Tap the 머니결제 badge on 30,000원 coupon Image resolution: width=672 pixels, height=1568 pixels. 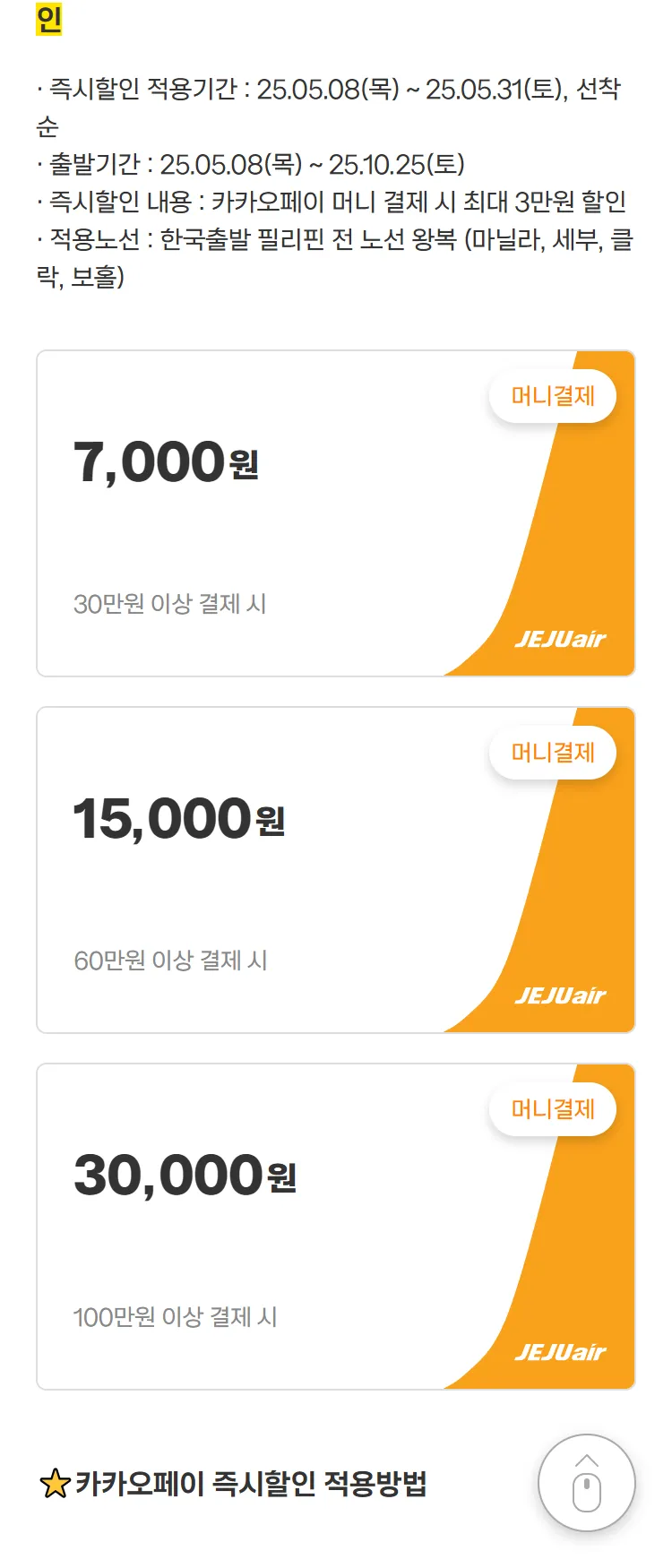click(553, 1109)
